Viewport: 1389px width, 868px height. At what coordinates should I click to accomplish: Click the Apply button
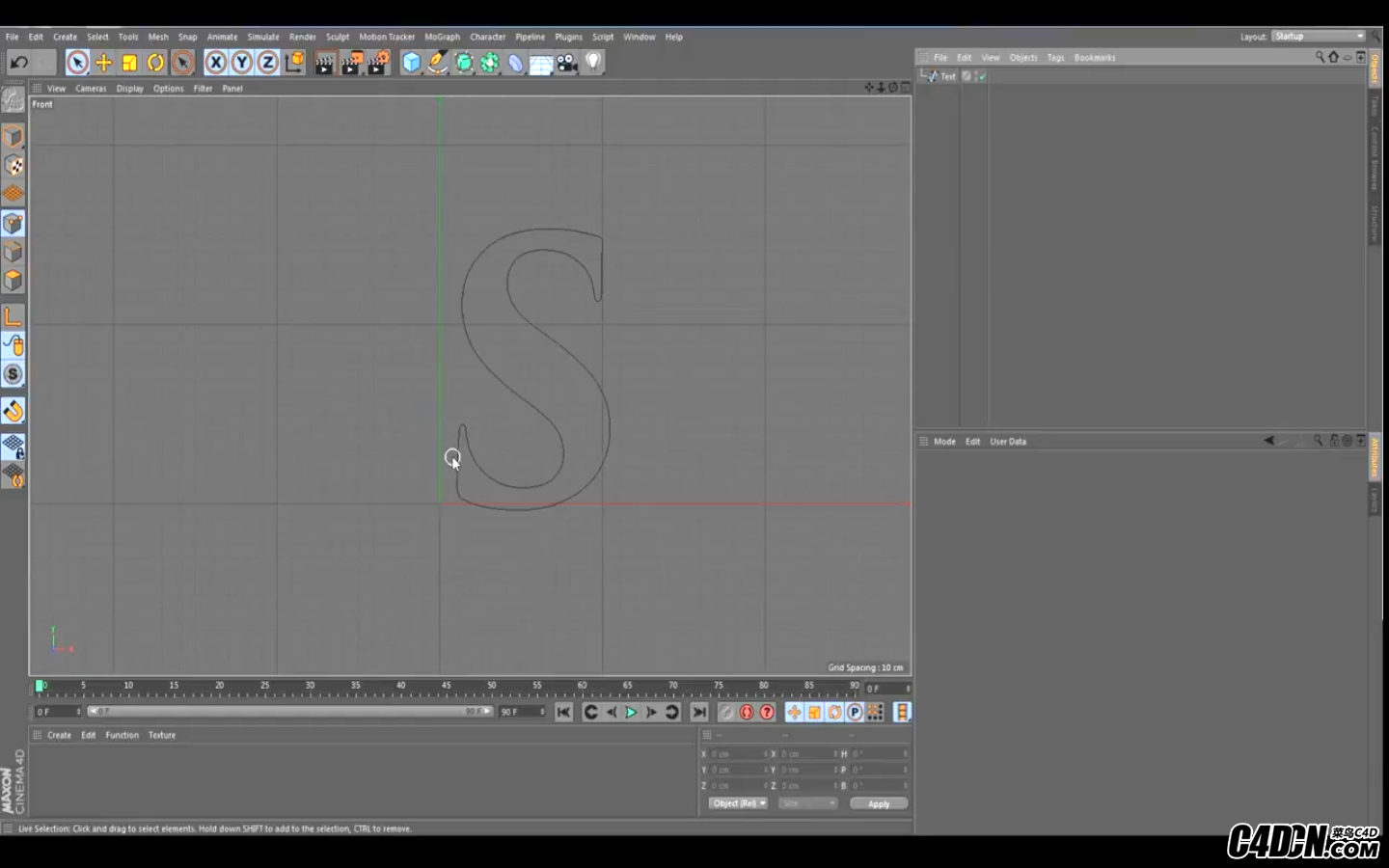click(879, 803)
